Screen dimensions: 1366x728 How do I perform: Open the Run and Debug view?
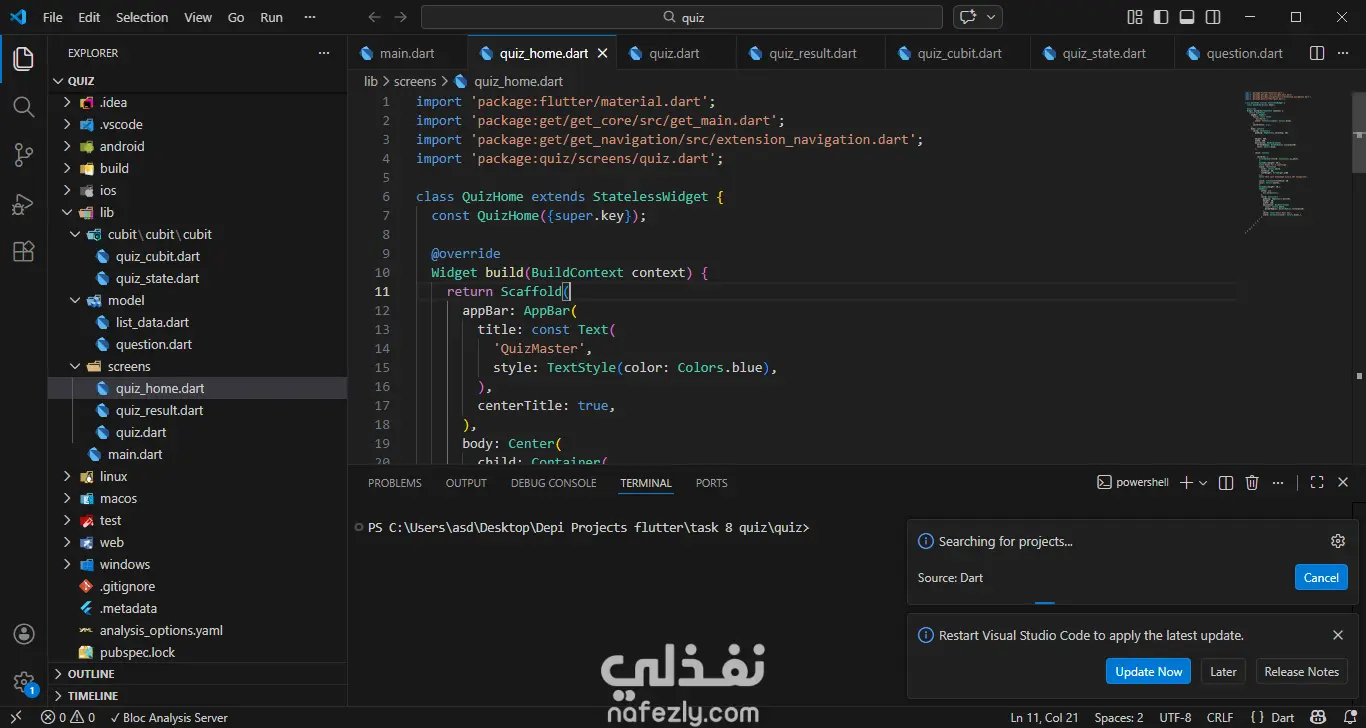coord(23,204)
